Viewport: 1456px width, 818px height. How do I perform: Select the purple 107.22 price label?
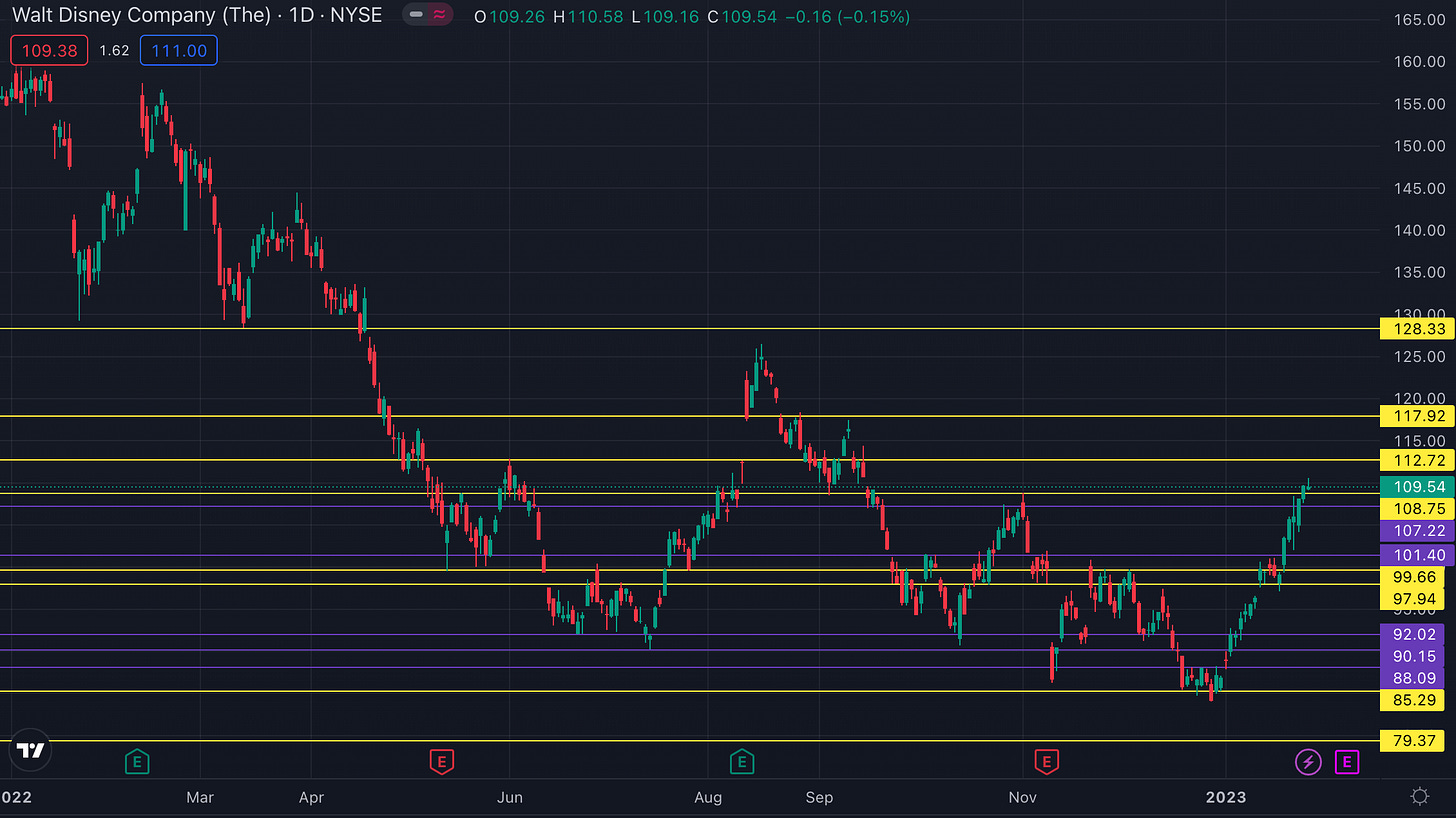click(x=1416, y=531)
